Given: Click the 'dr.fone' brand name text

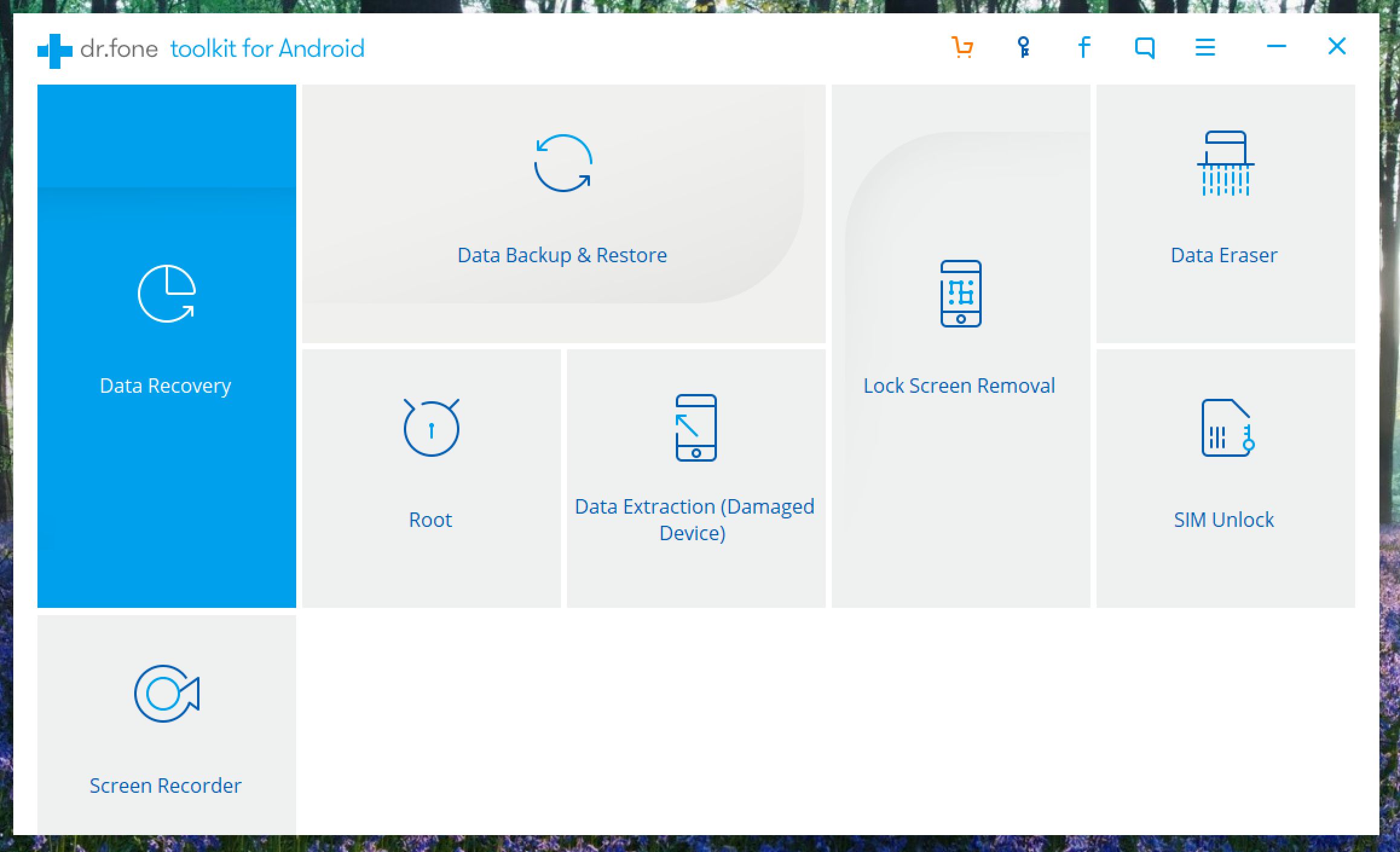Looking at the screenshot, I should (119, 48).
